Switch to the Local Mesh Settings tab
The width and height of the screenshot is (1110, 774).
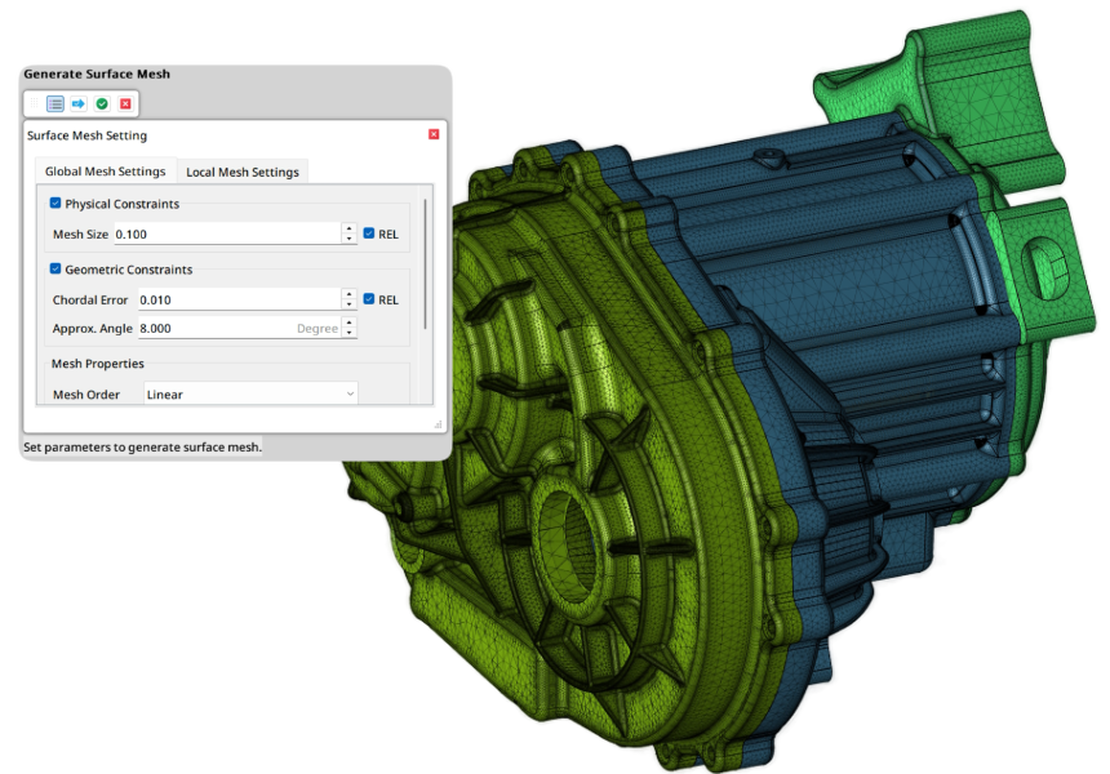coord(242,172)
